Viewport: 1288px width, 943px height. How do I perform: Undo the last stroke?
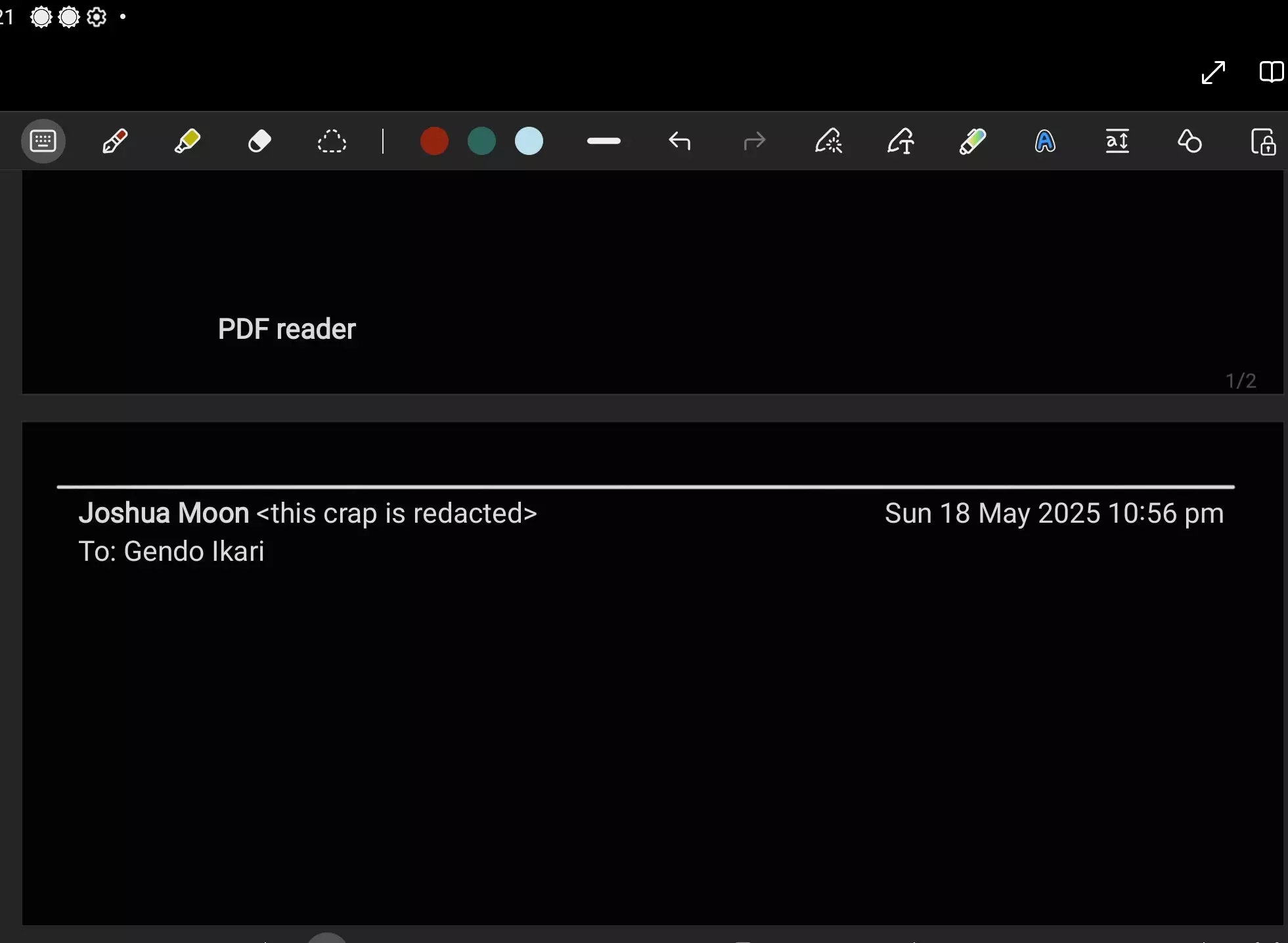tap(680, 141)
